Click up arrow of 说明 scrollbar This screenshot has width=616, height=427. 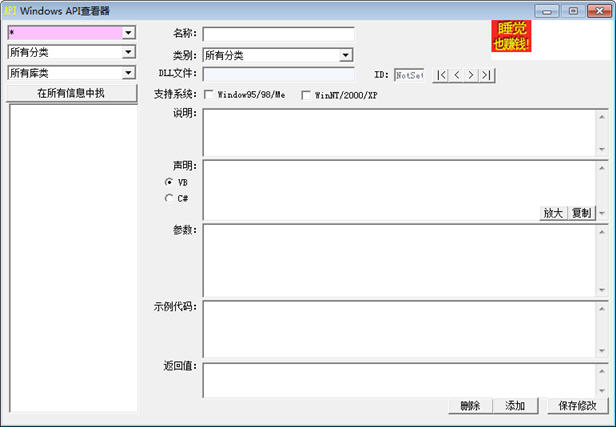click(x=602, y=117)
